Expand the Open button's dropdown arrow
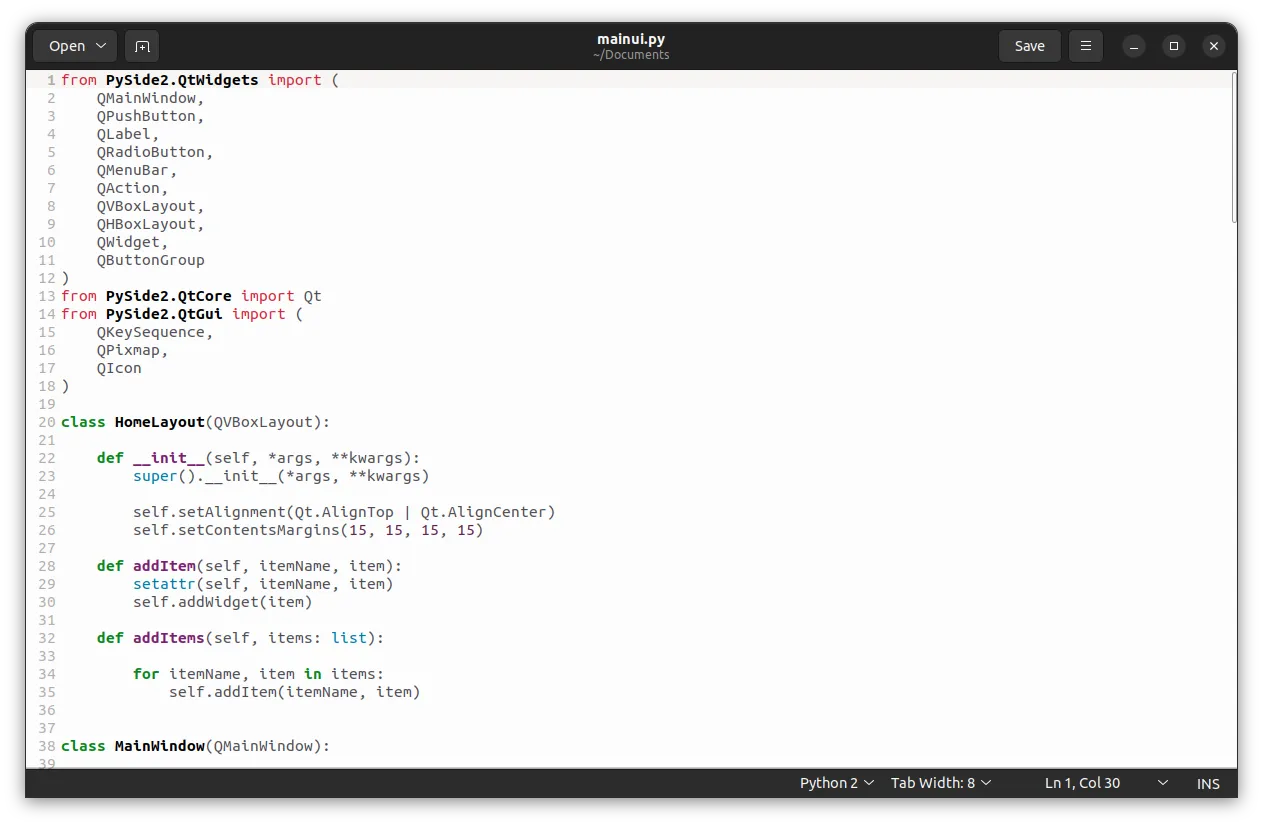 click(x=101, y=46)
